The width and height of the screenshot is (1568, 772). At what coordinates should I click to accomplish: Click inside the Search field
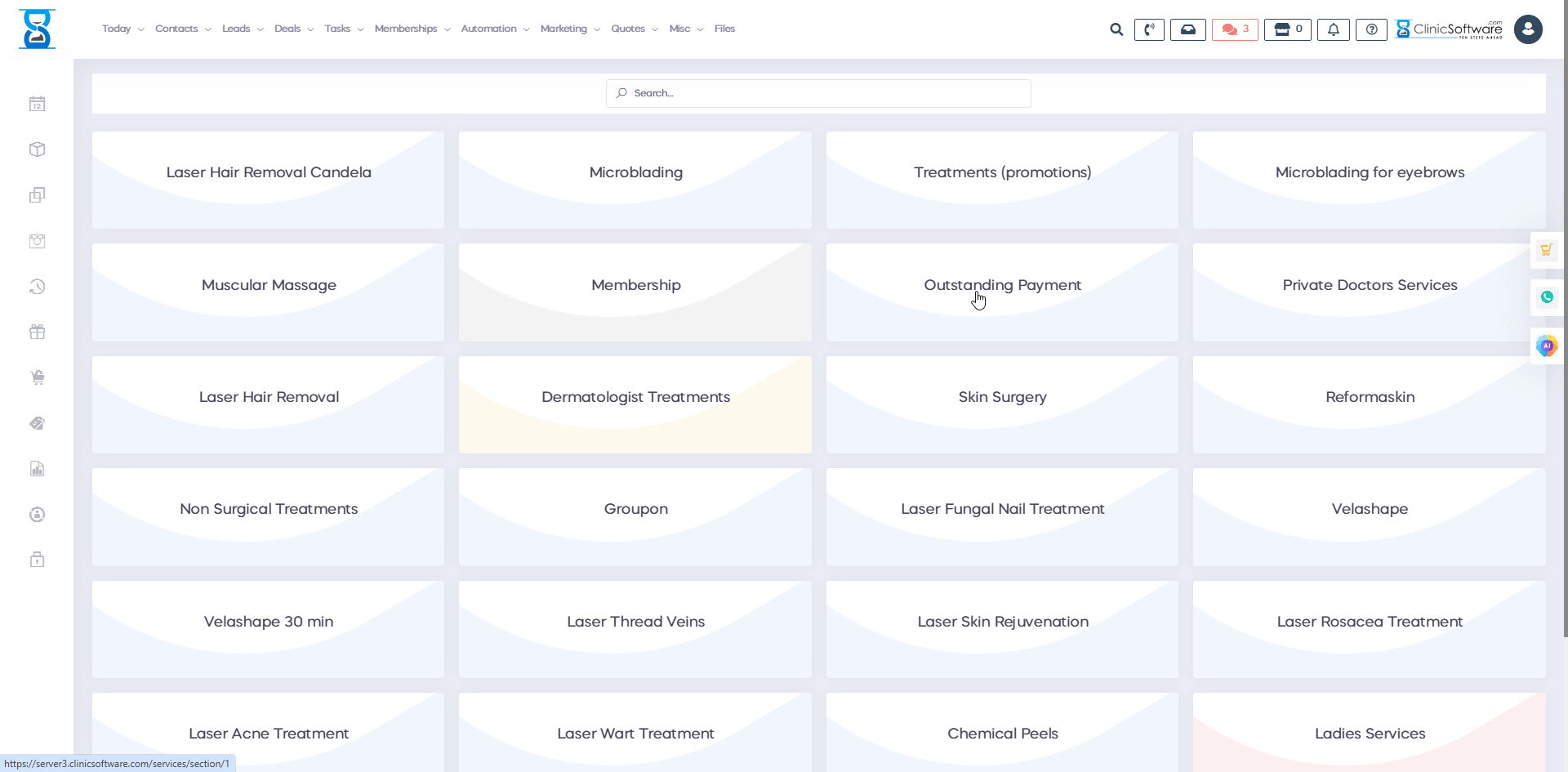(x=817, y=92)
